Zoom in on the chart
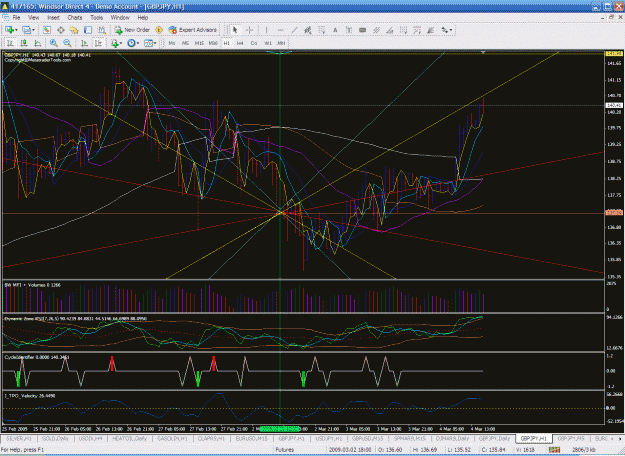Viewport: 625px width, 456px height. click(x=53, y=43)
